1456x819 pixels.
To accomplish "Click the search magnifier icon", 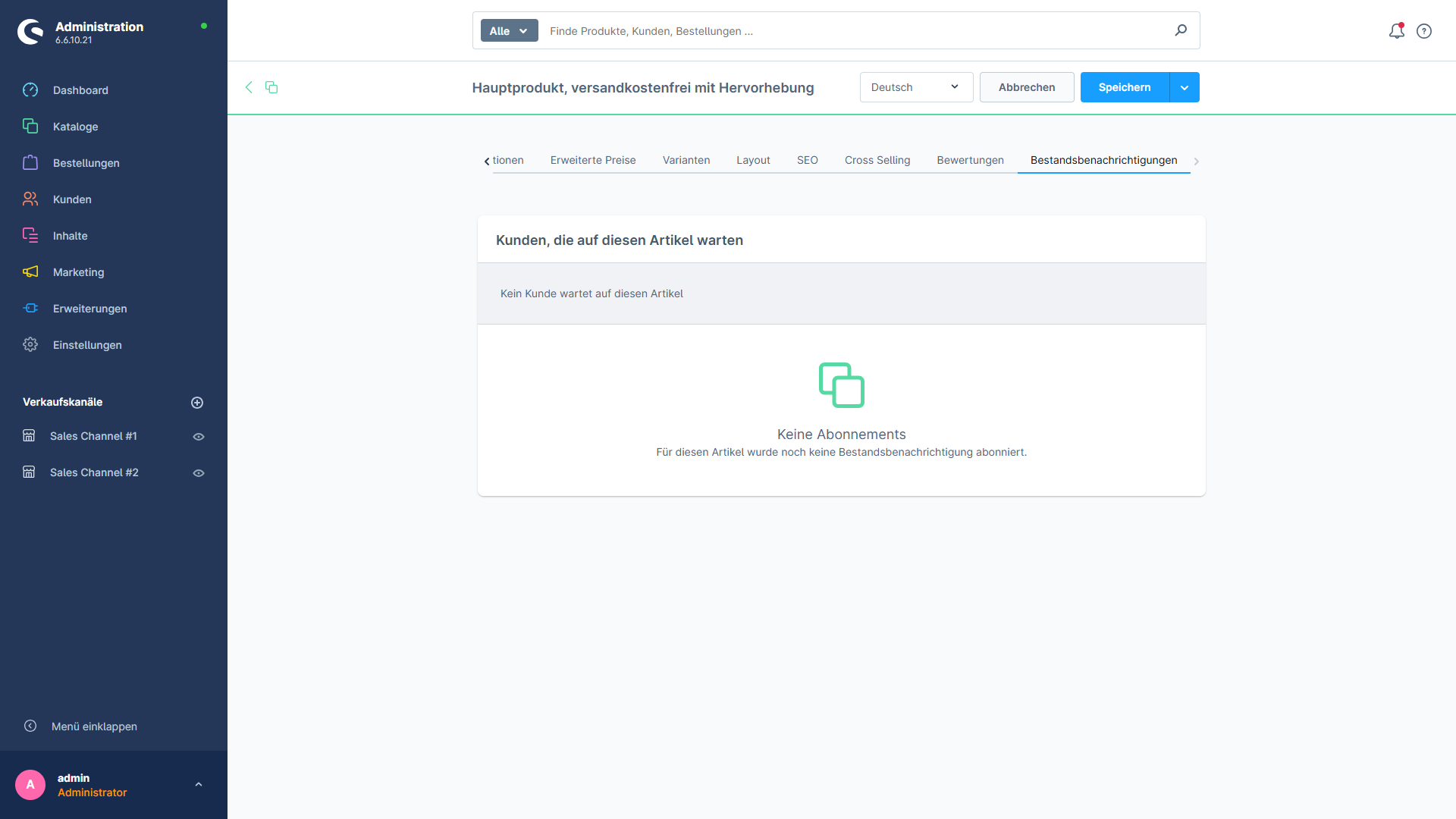I will point(1181,30).
